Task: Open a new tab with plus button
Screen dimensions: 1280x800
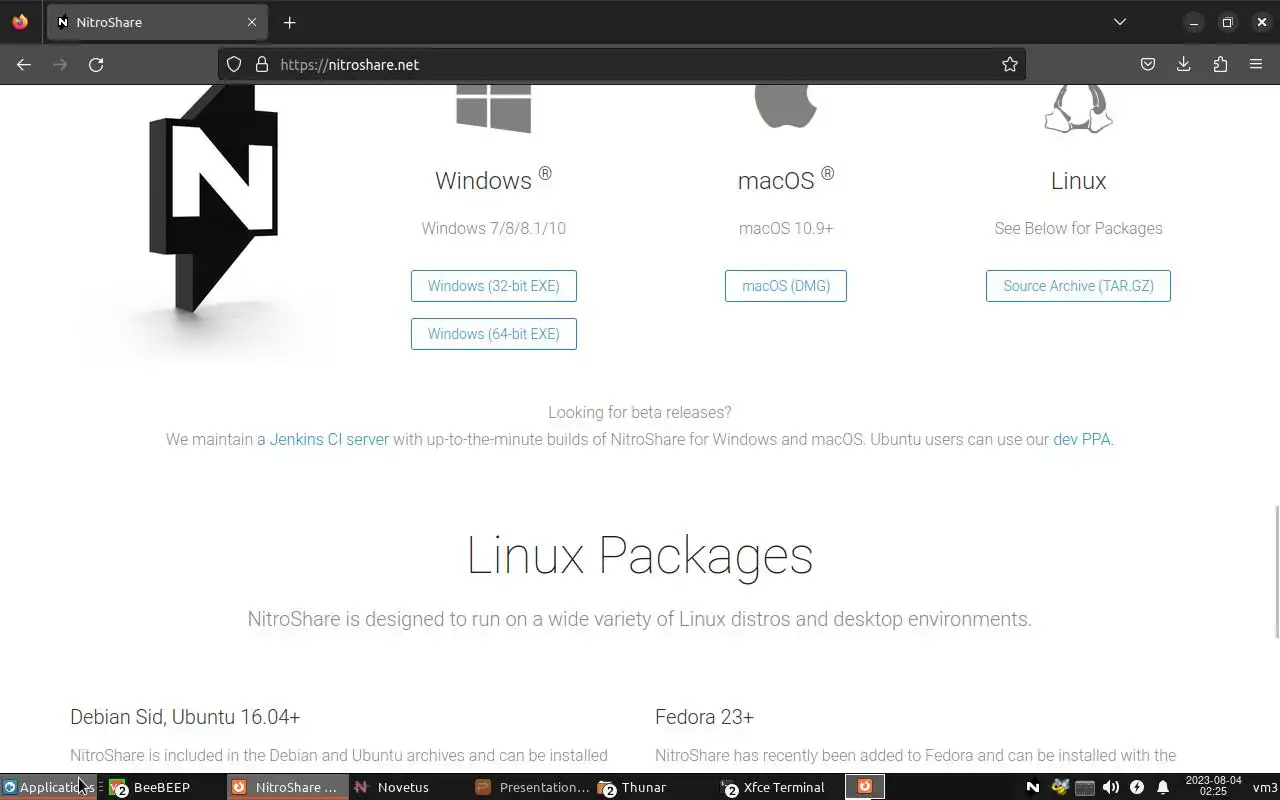Action: click(x=289, y=22)
